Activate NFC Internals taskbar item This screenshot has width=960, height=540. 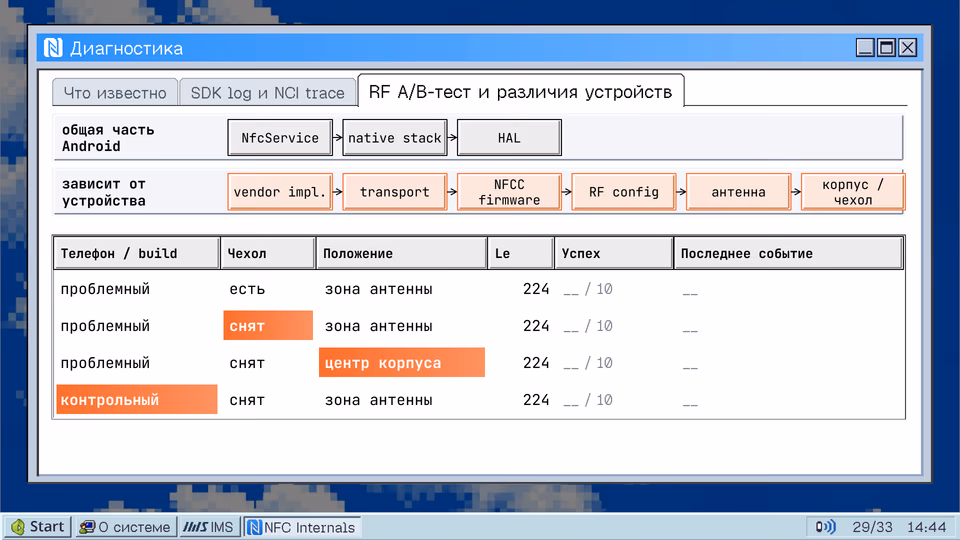coord(302,527)
